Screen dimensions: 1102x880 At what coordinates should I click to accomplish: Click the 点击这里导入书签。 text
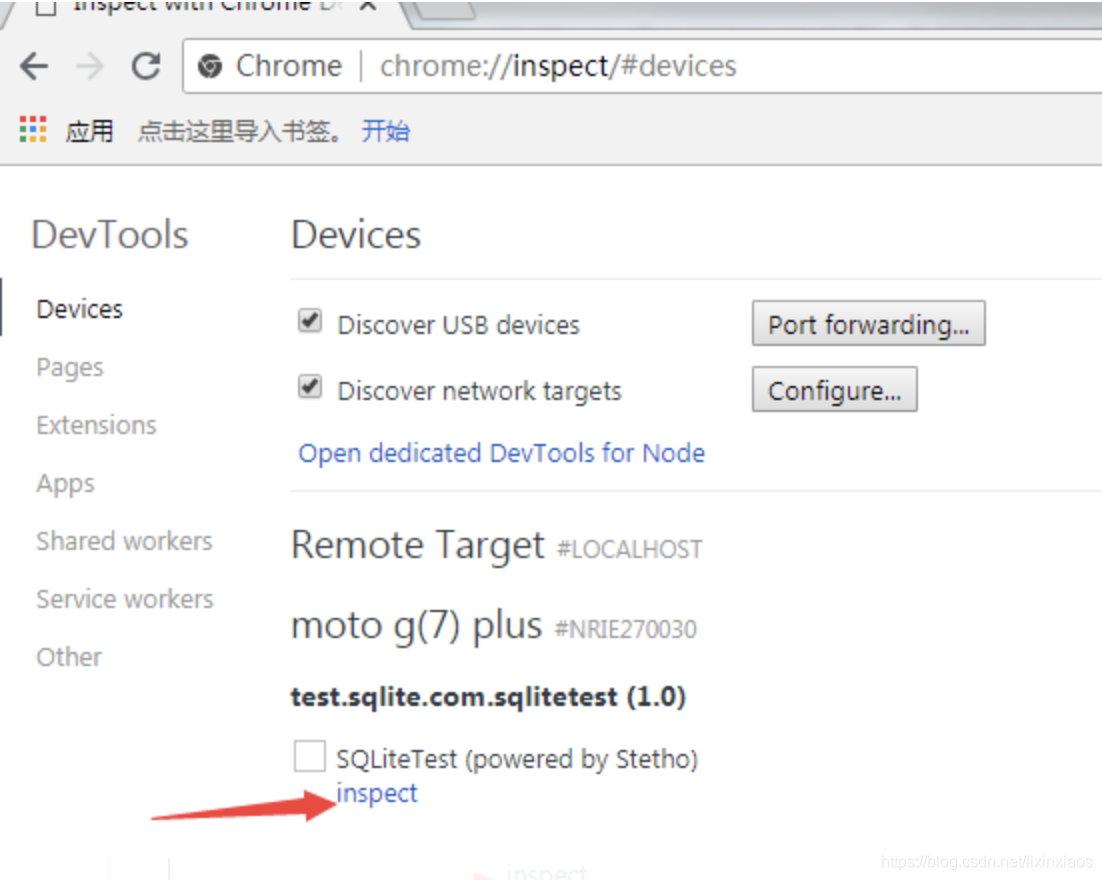tap(240, 131)
